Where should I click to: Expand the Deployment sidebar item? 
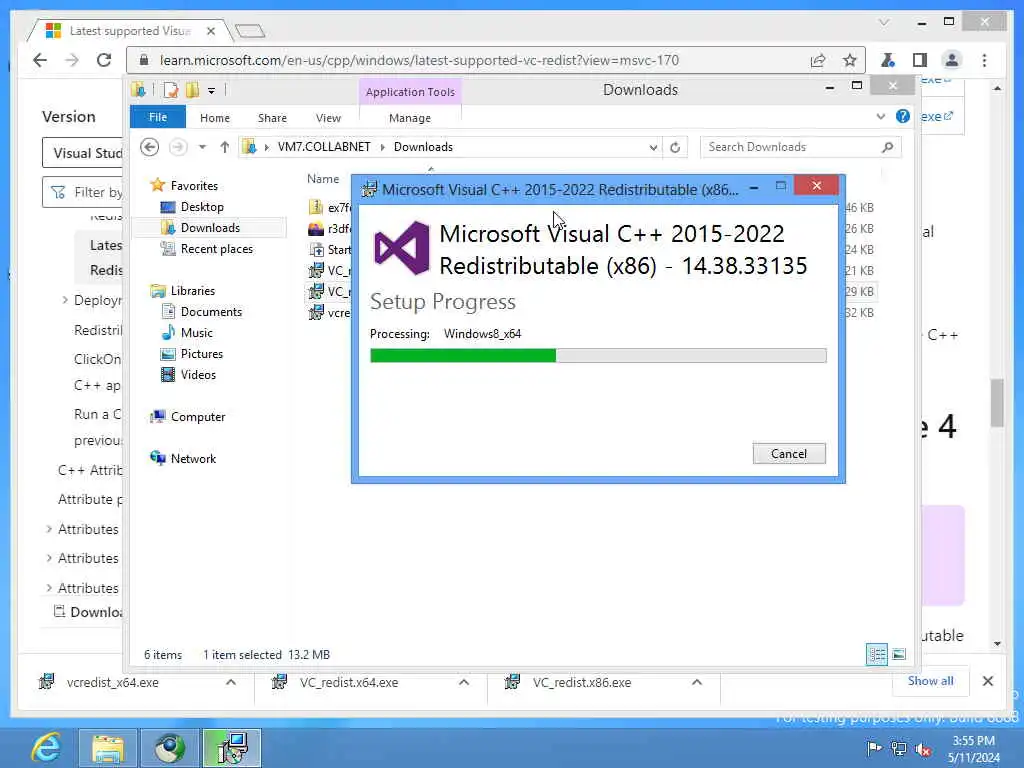pyautogui.click(x=65, y=300)
